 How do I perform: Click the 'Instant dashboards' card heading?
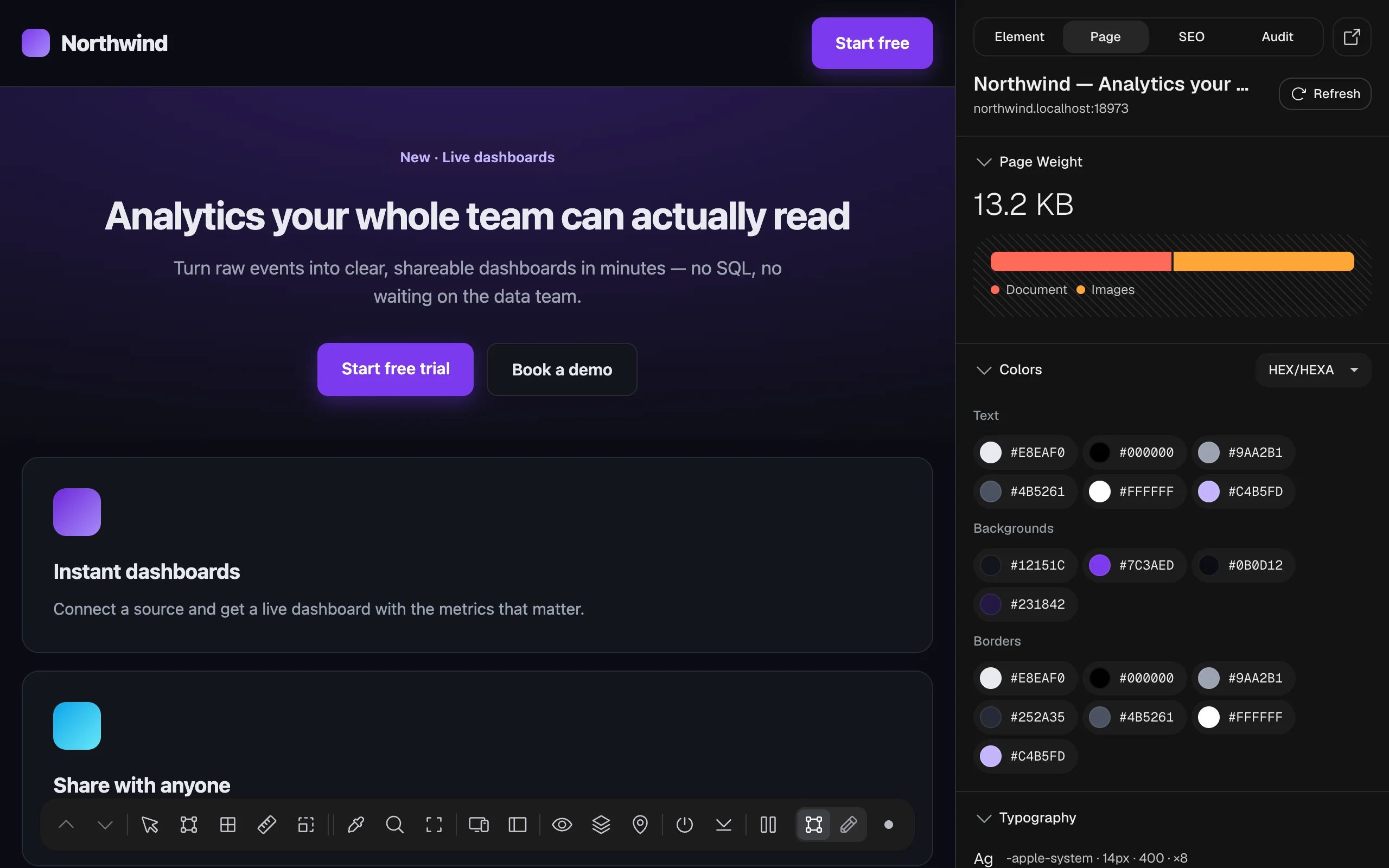pos(146,572)
